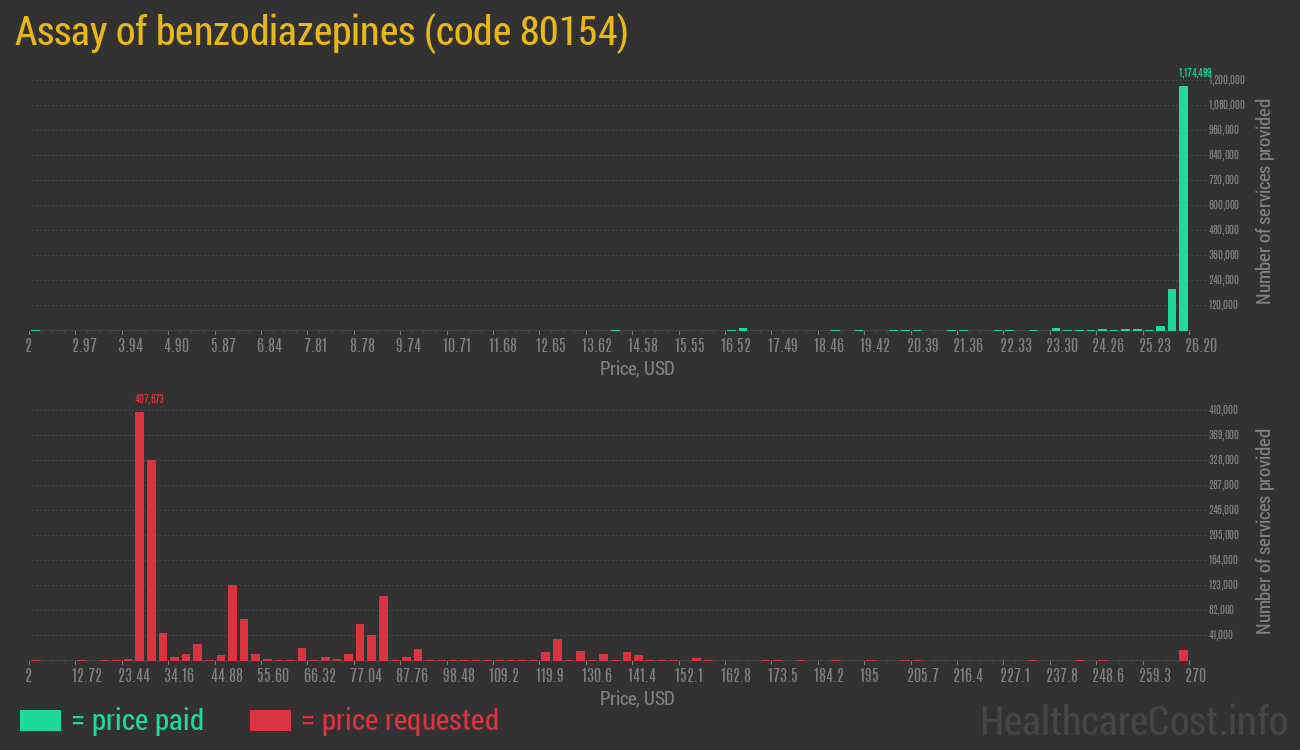
Task: Click the '9.74' tick on the top price axis
Action: click(x=408, y=346)
